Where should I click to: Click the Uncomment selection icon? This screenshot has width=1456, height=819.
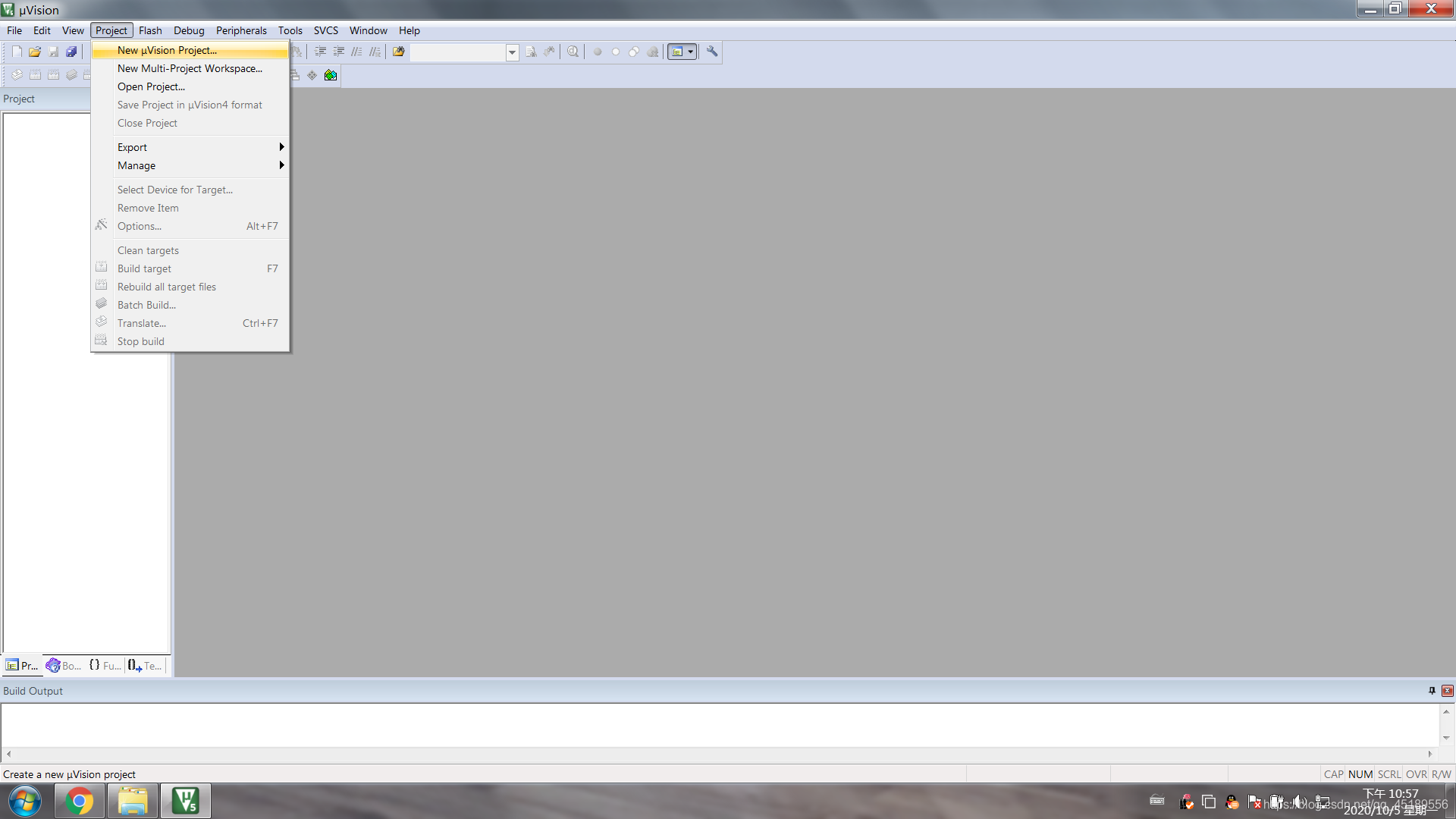[375, 52]
